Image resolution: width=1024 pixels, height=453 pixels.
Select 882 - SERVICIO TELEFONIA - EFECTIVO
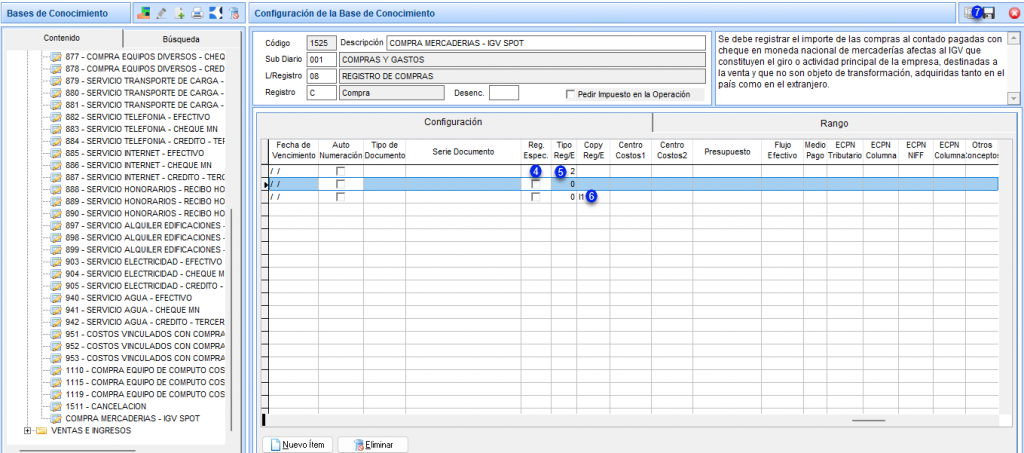[x=138, y=117]
